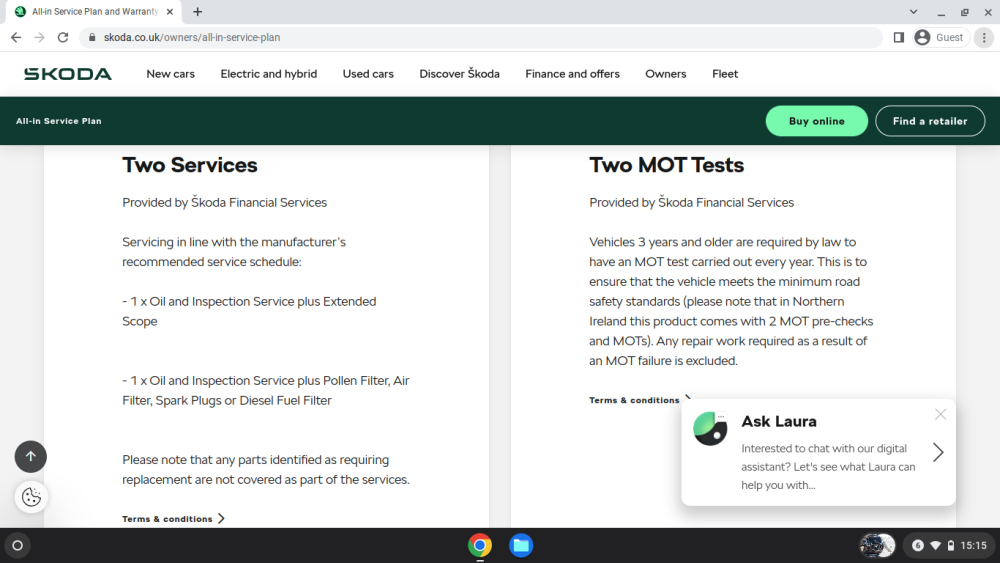Screen dimensions: 1000x563
Task: Open a new browser tab
Action: click(198, 11)
